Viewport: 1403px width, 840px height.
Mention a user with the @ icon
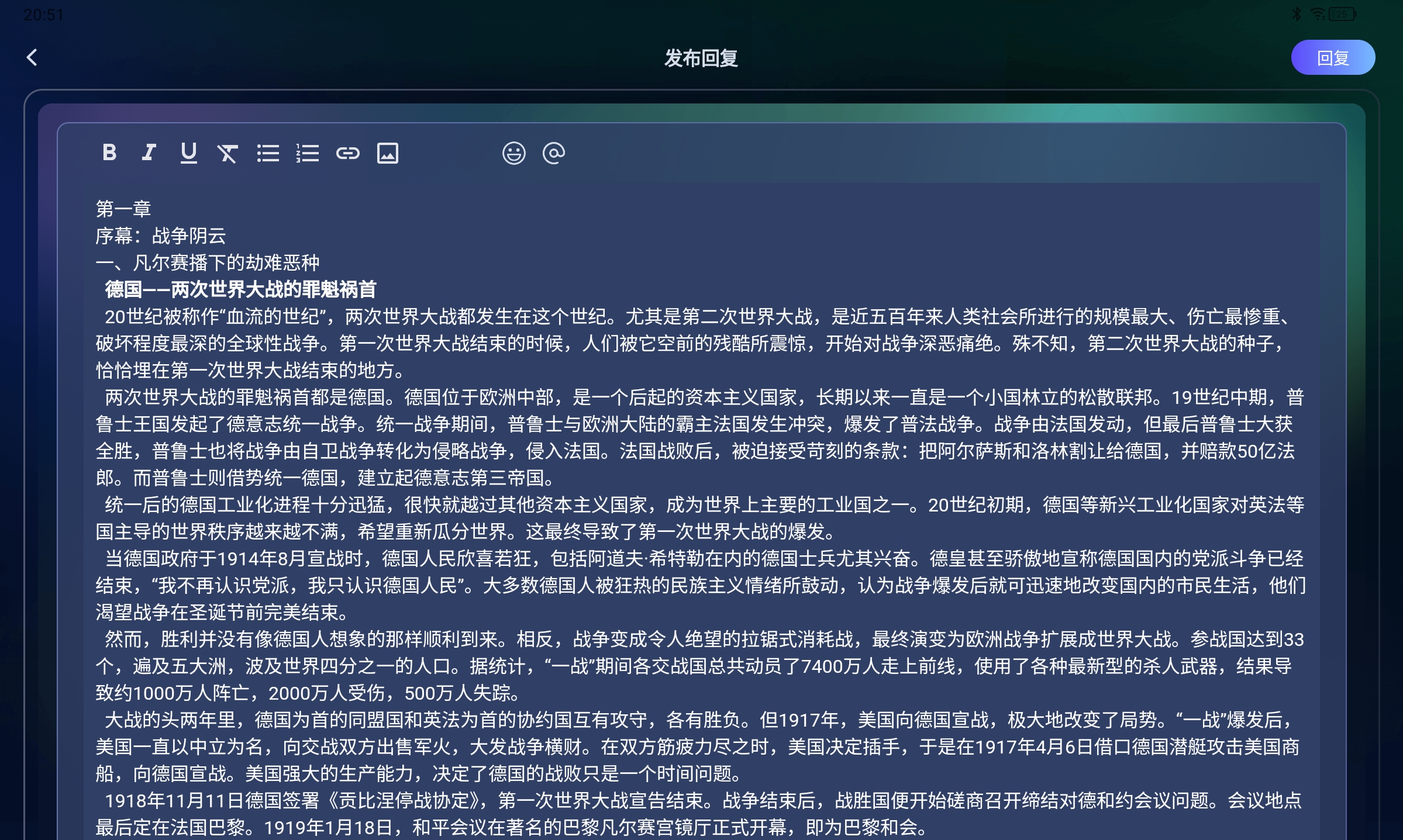click(x=553, y=153)
